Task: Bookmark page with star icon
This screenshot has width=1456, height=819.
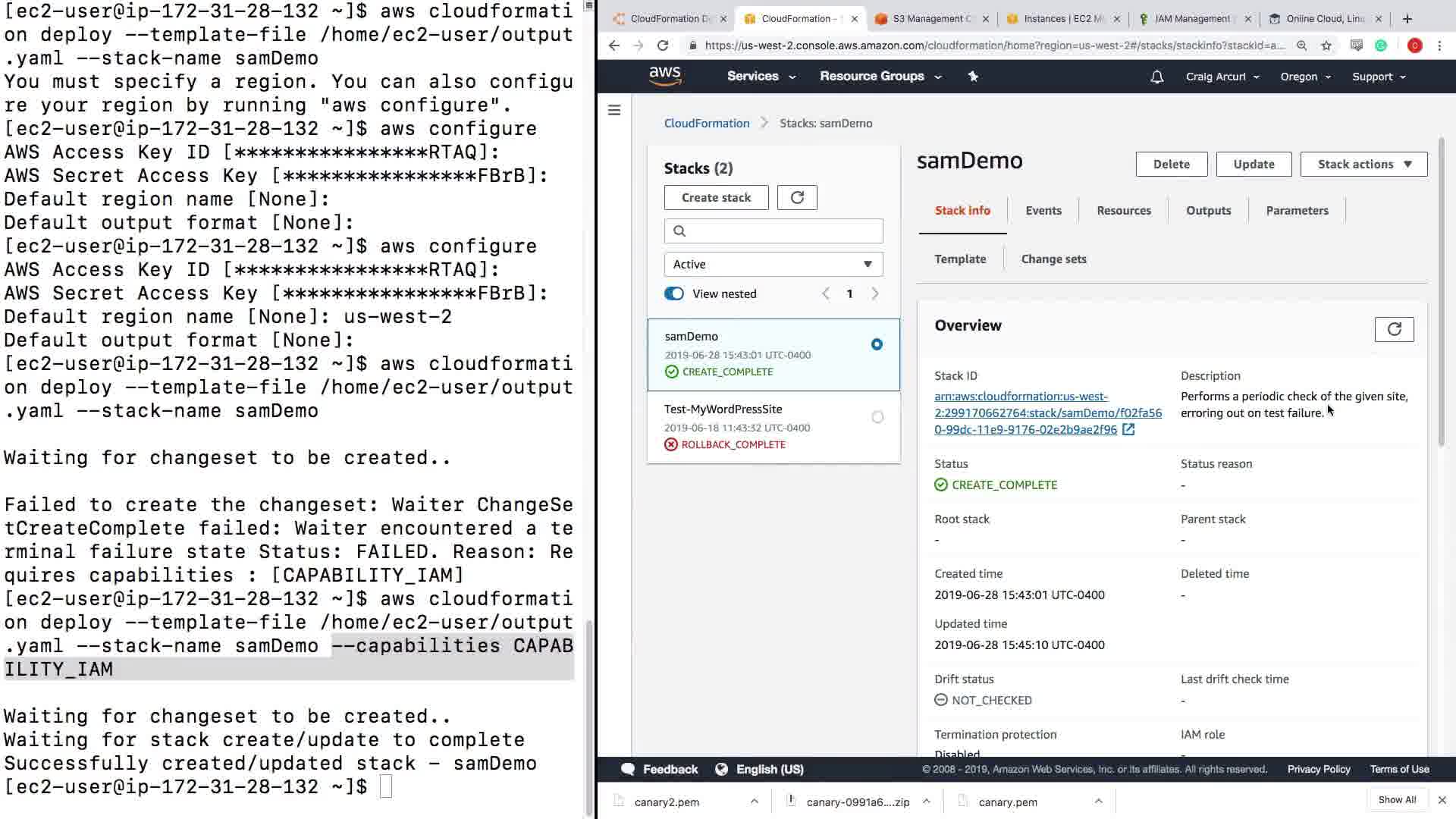Action: (x=1326, y=45)
